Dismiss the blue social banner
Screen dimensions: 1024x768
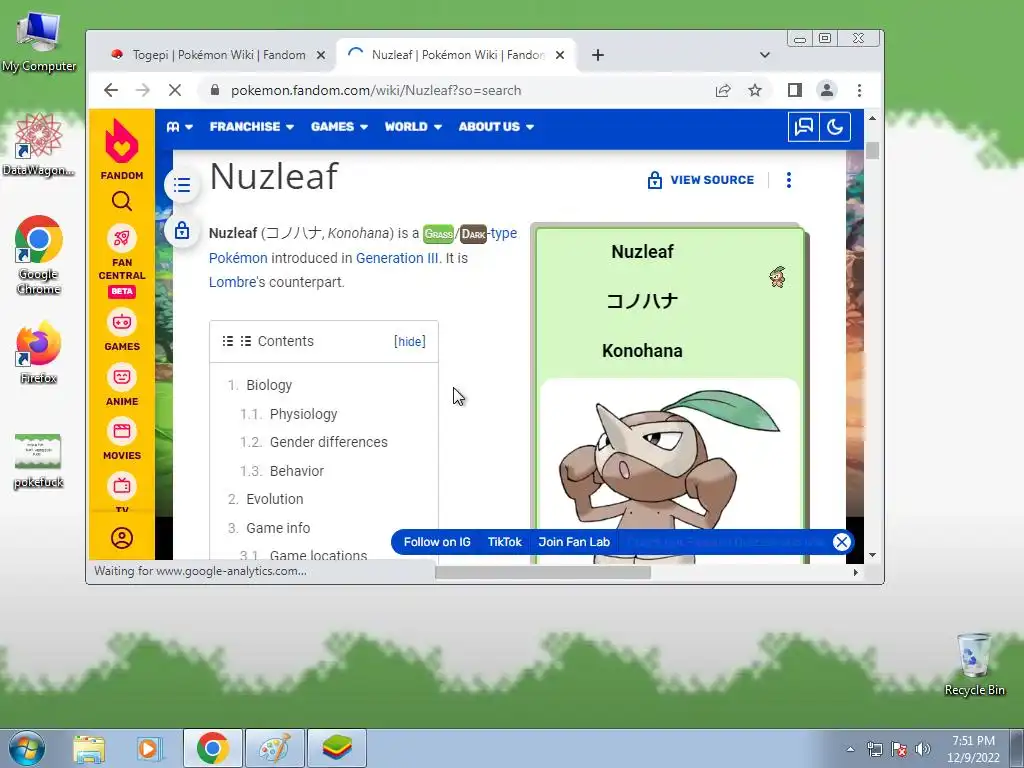click(x=842, y=542)
